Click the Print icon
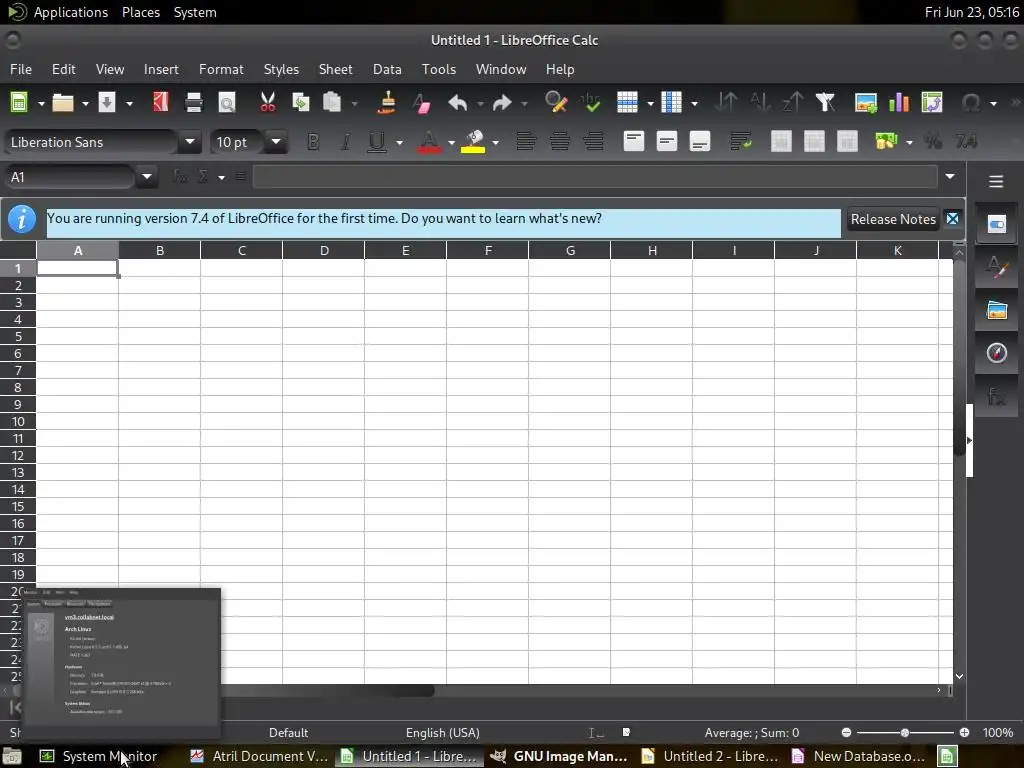1024x768 pixels. coord(194,103)
